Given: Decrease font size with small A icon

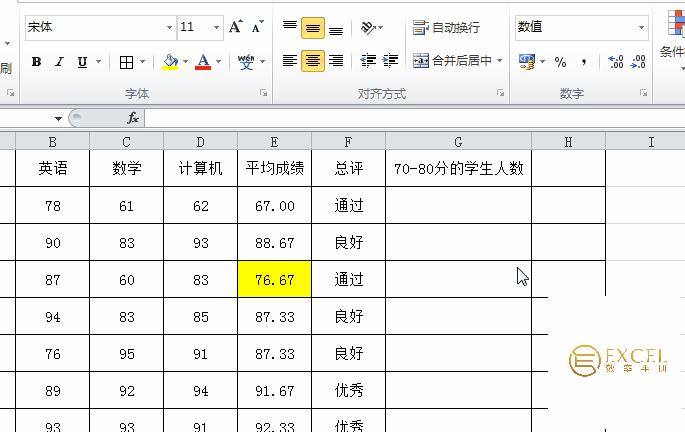Looking at the screenshot, I should pos(258,27).
